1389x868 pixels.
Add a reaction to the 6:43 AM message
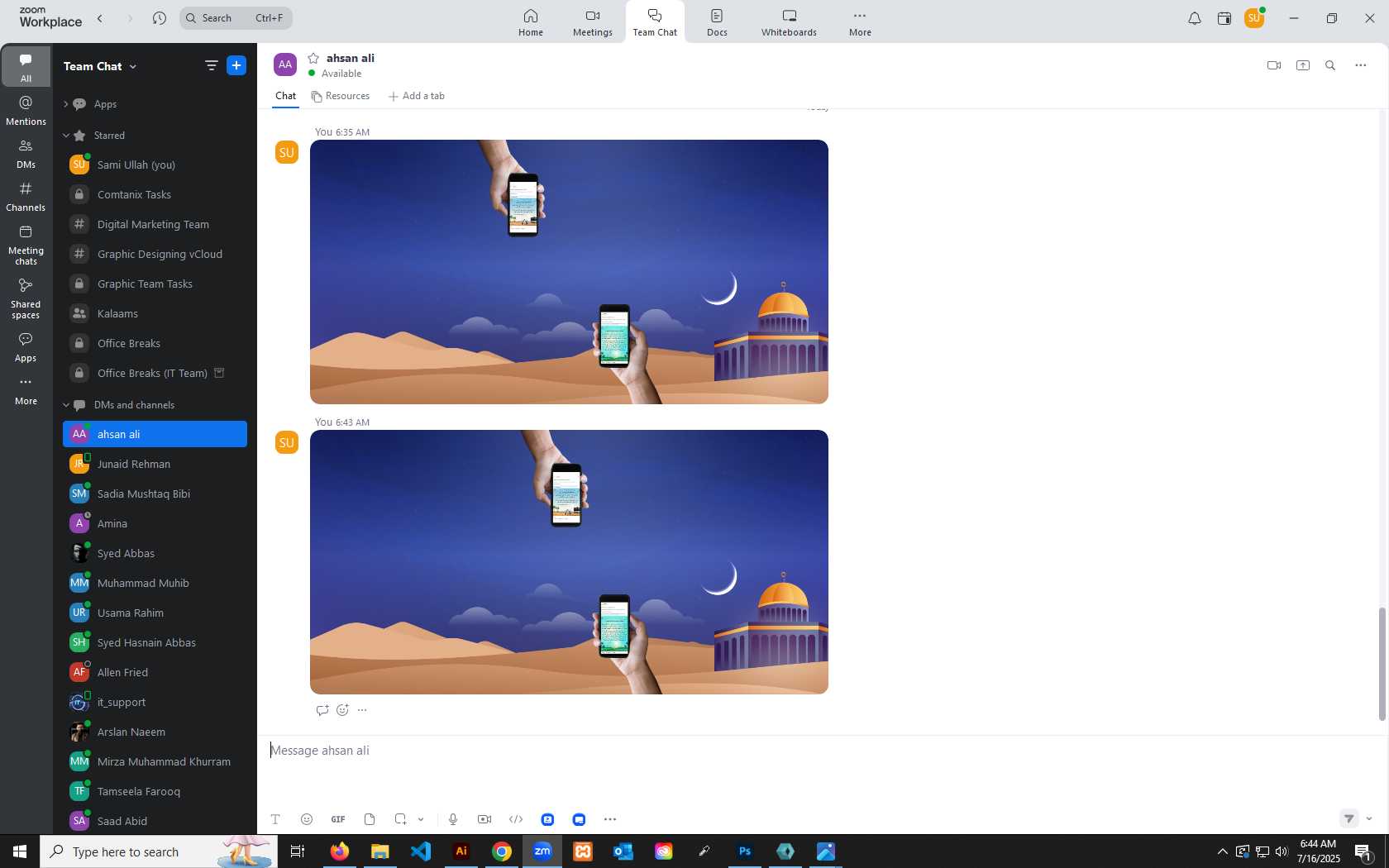coord(343,709)
